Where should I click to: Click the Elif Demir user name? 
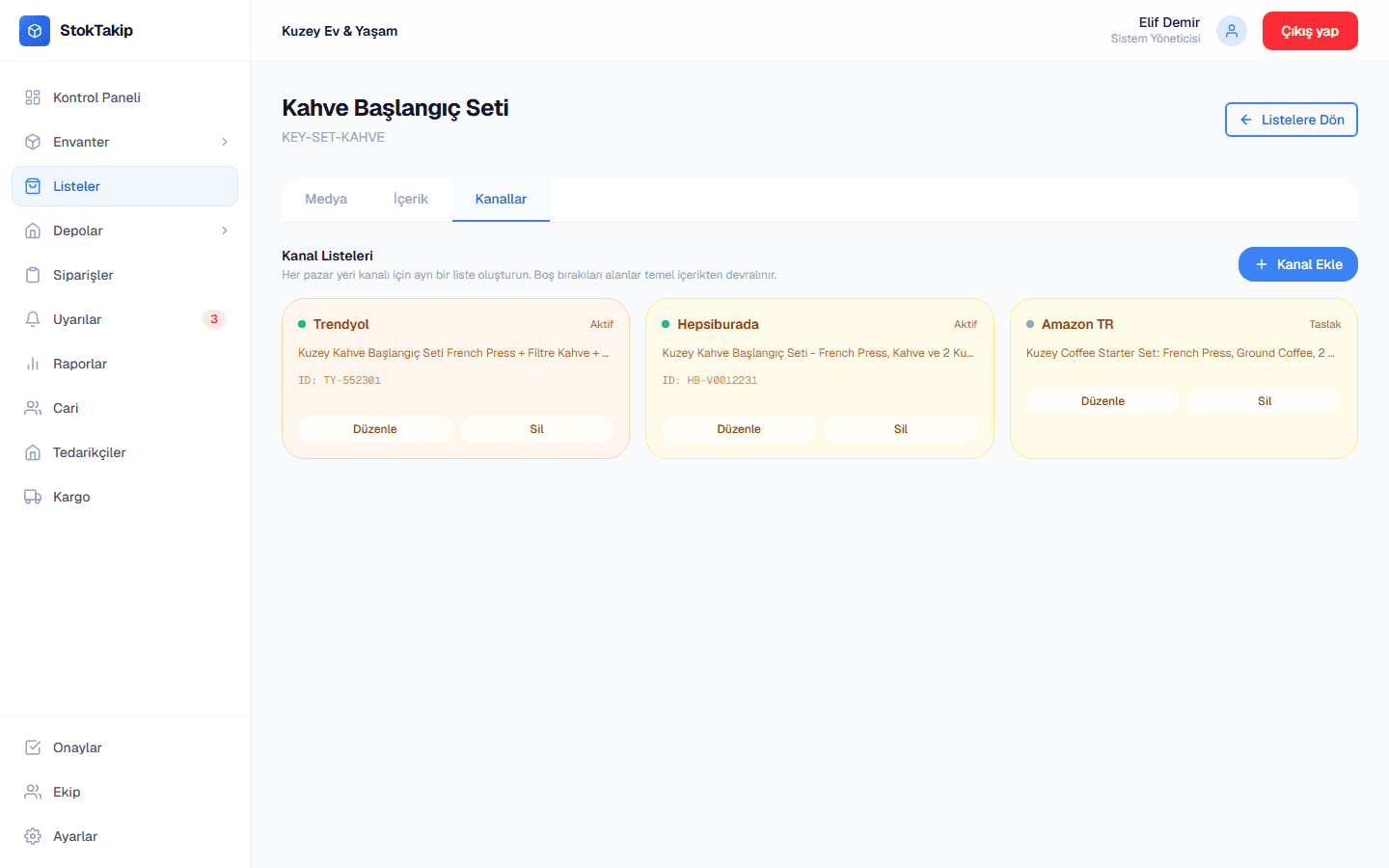(1169, 22)
